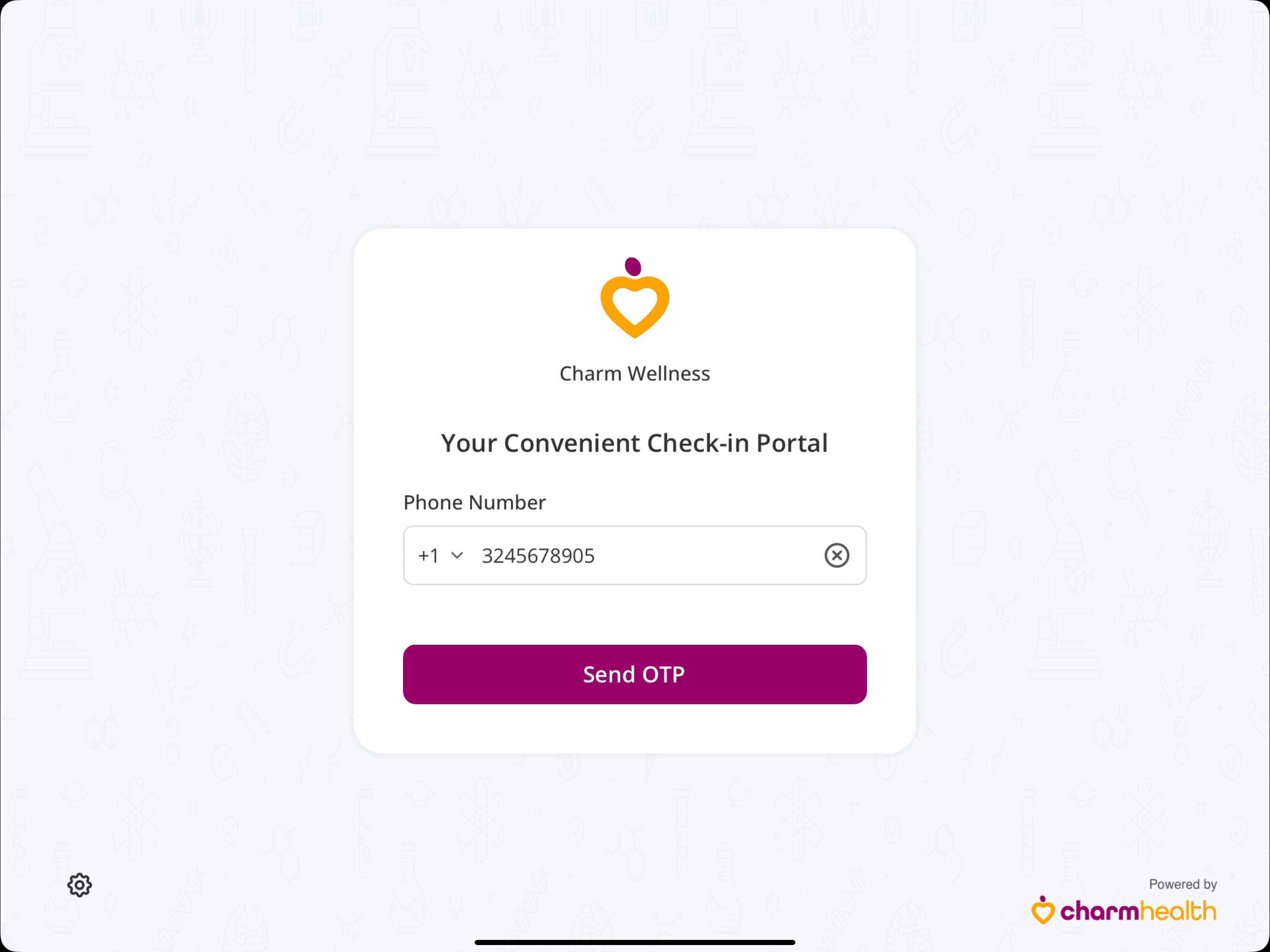Image resolution: width=1270 pixels, height=952 pixels.
Task: Select the purple dot above the heart logo
Action: pyautogui.click(x=632, y=266)
